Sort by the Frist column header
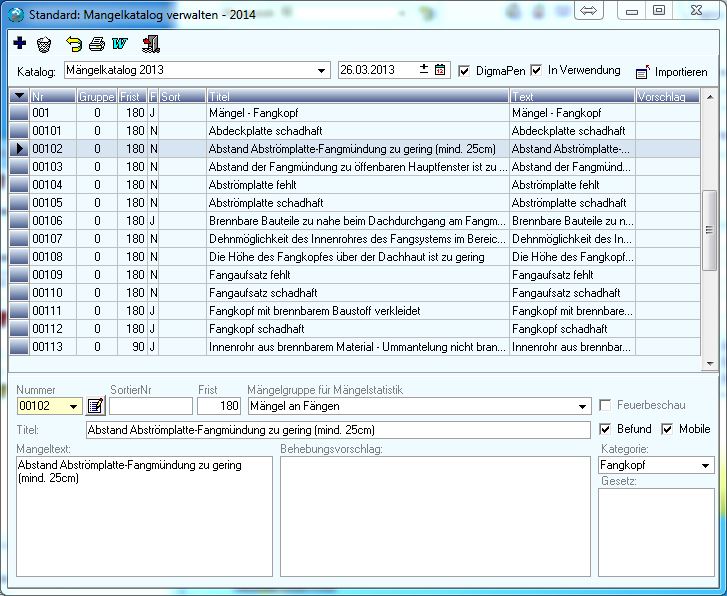This screenshot has width=727, height=596. click(130, 97)
